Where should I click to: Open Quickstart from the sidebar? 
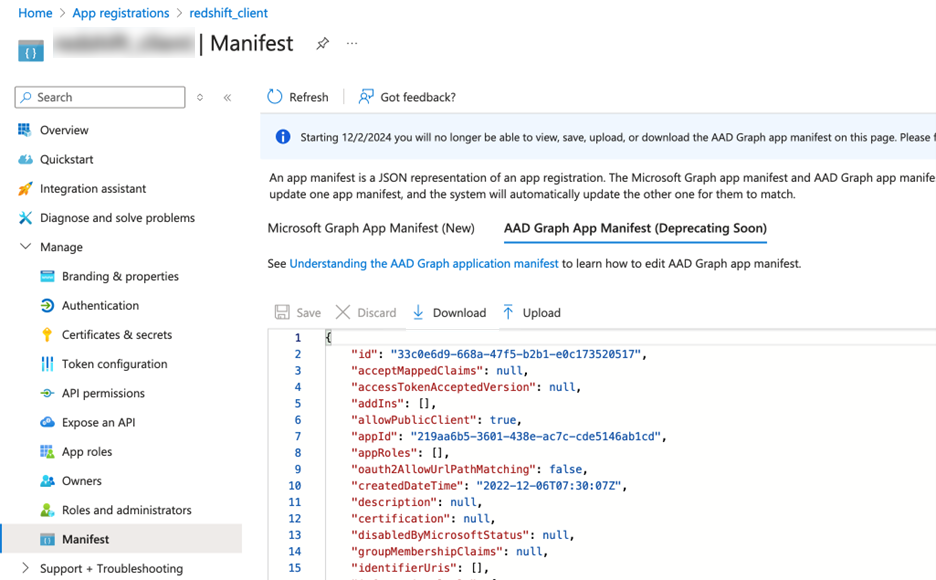tap(66, 159)
